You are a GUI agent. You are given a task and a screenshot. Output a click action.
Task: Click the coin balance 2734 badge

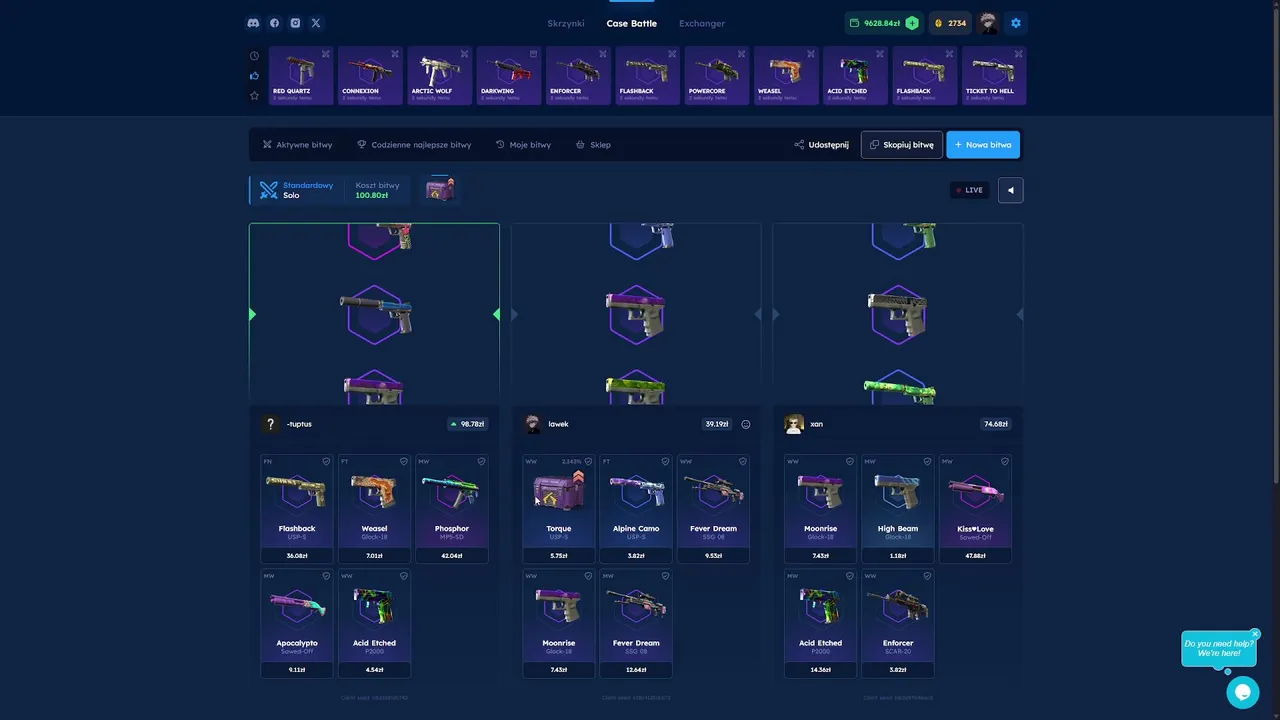pyautogui.click(x=950, y=23)
